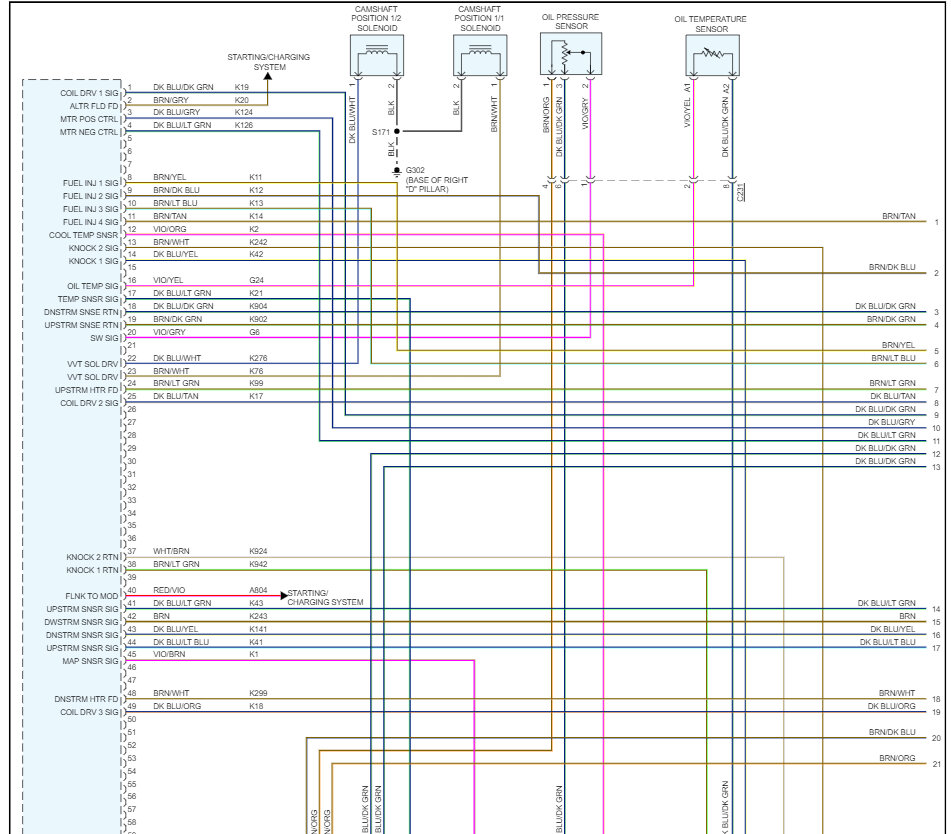Click the "DK BLU/GRY" label at right output 10
The width and height of the screenshot is (951, 834).
pyautogui.click(x=892, y=422)
